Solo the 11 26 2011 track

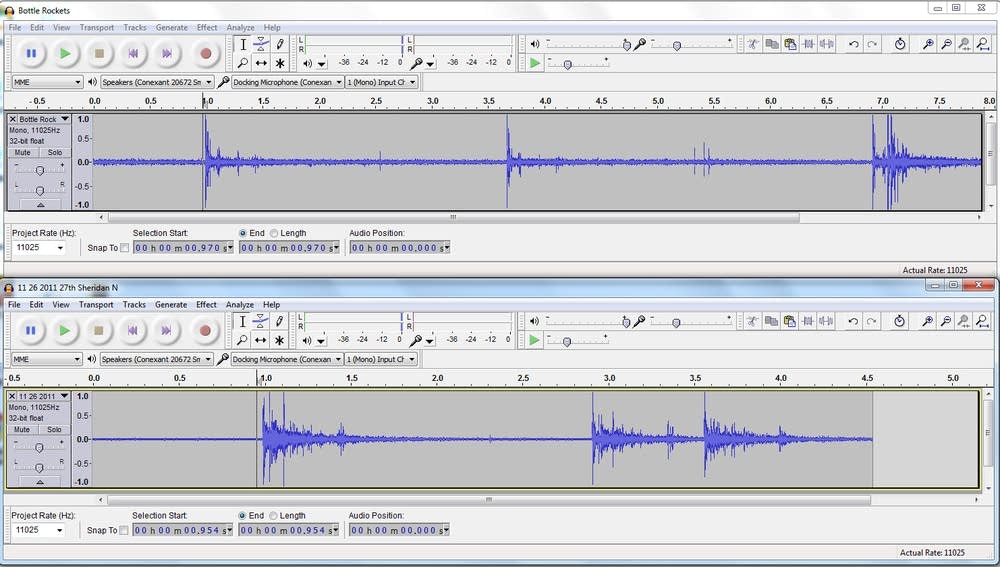(x=54, y=430)
